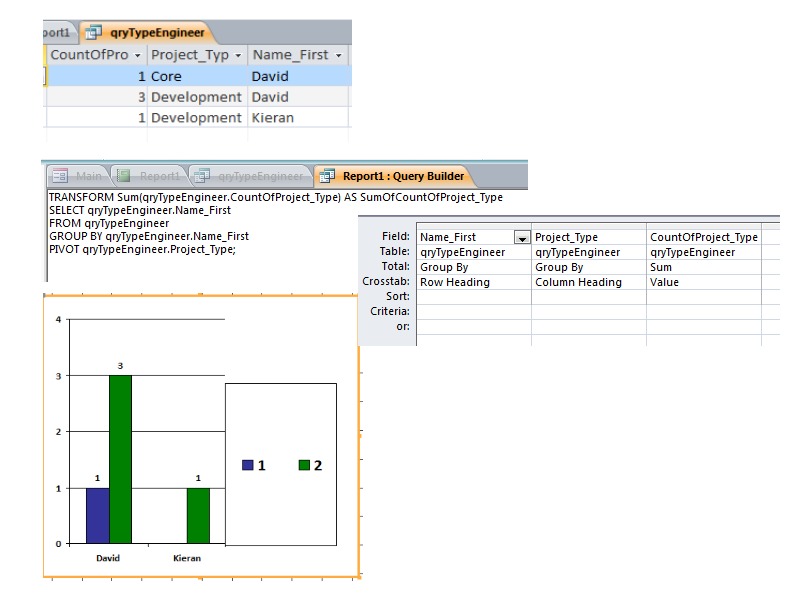The image size is (800, 600).
Task: Select the Project_Typ column header
Action: point(197,55)
